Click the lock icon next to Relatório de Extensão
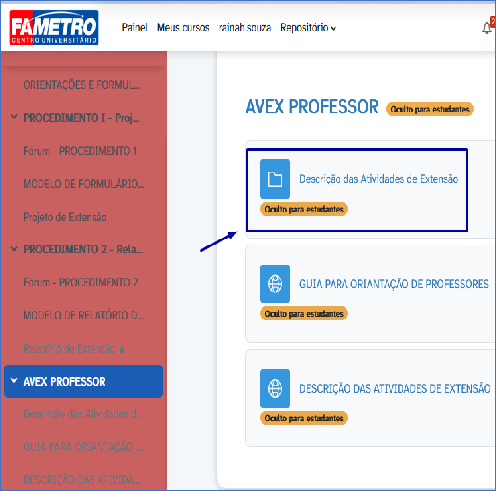Screen dimensions: 496x491 tap(122, 349)
